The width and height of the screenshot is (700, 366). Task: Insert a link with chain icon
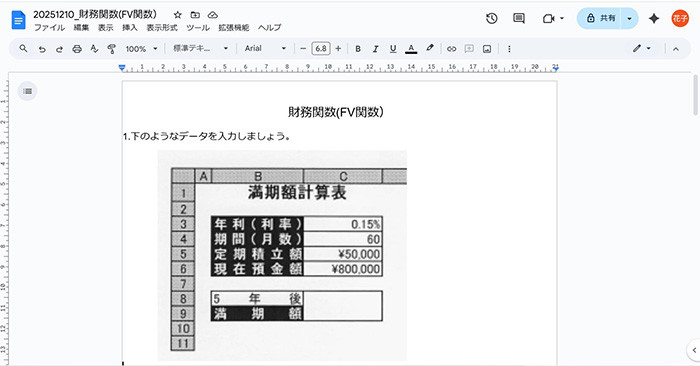pos(451,49)
